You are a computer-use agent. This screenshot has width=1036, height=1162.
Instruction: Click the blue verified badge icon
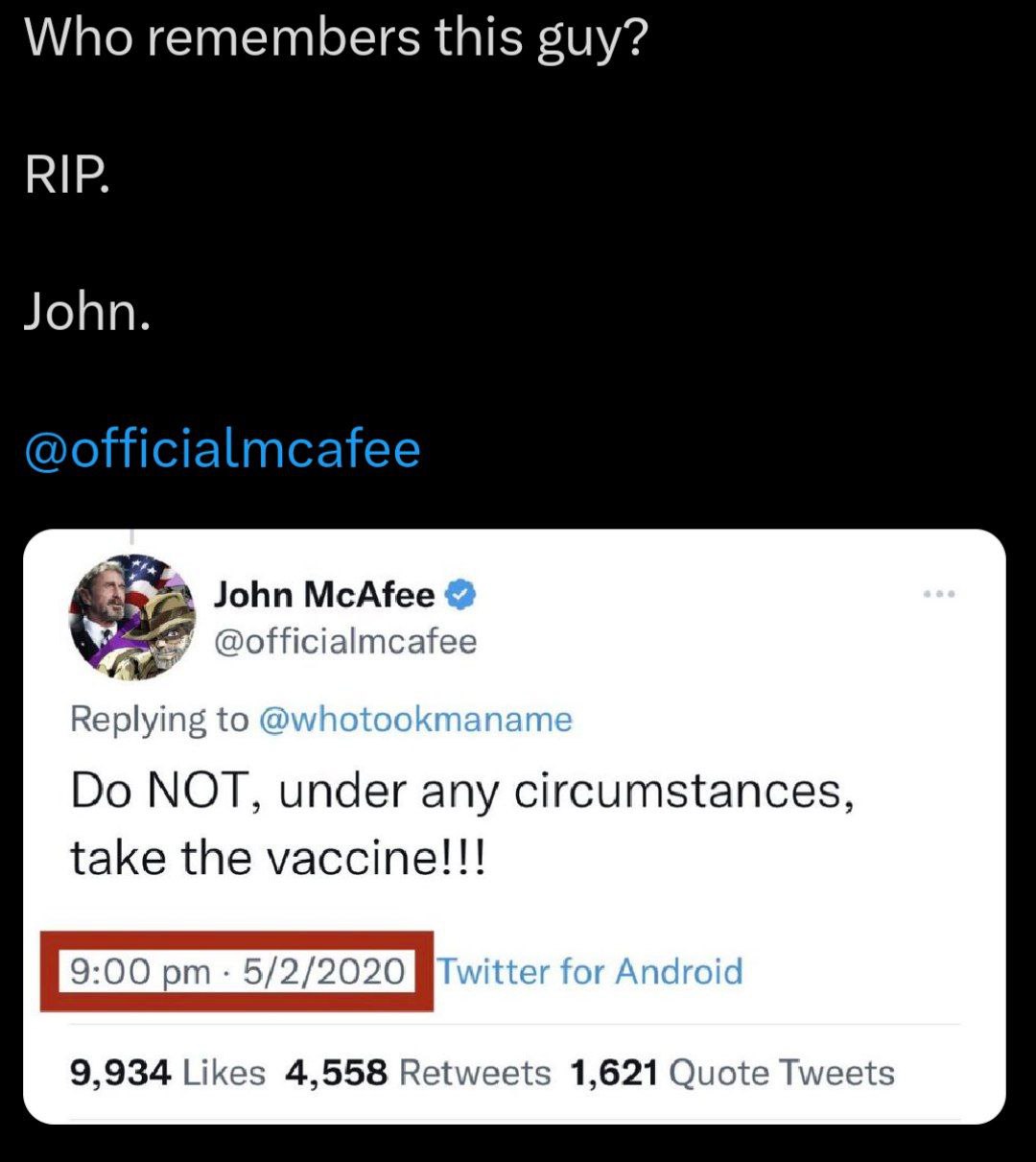coord(461,596)
